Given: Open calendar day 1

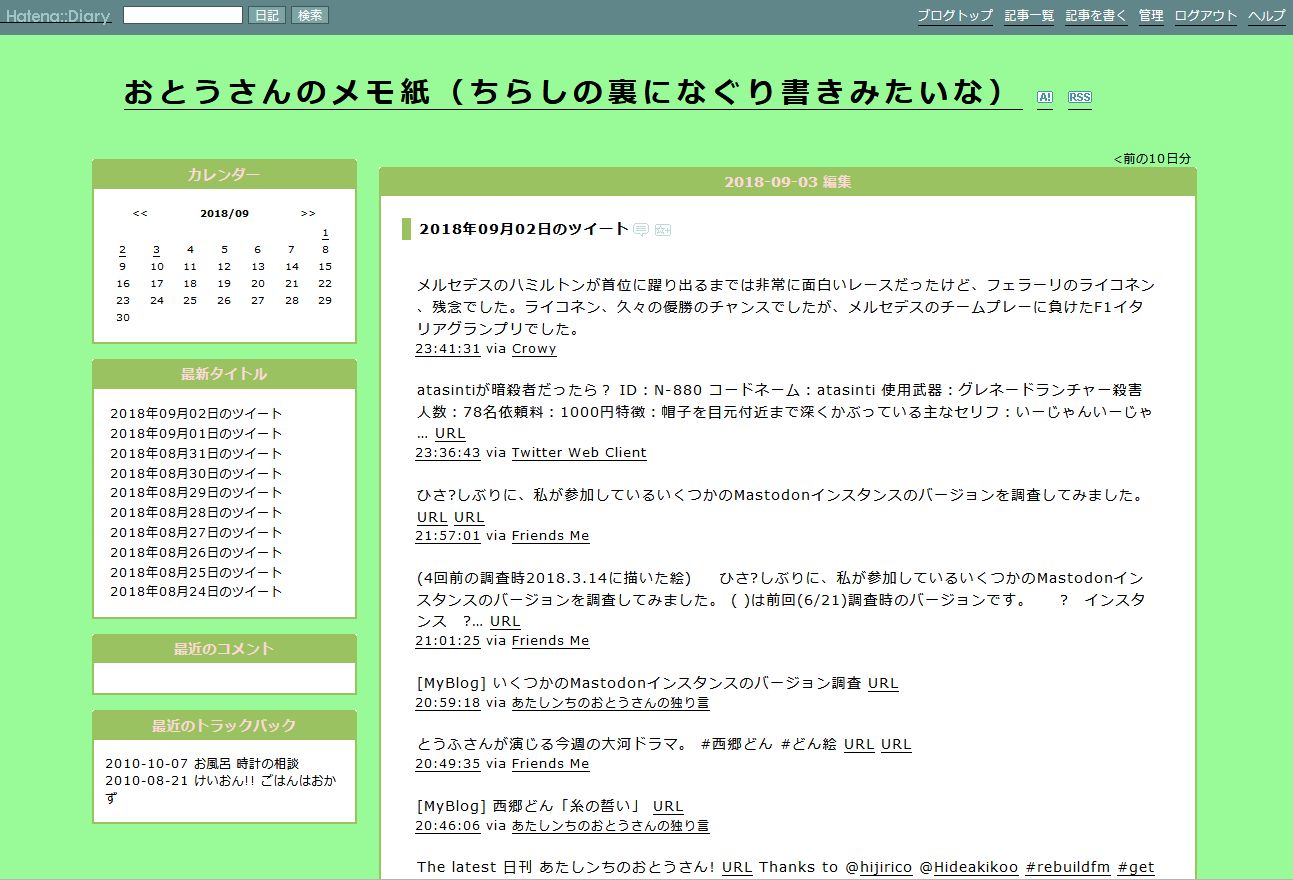Looking at the screenshot, I should [325, 233].
